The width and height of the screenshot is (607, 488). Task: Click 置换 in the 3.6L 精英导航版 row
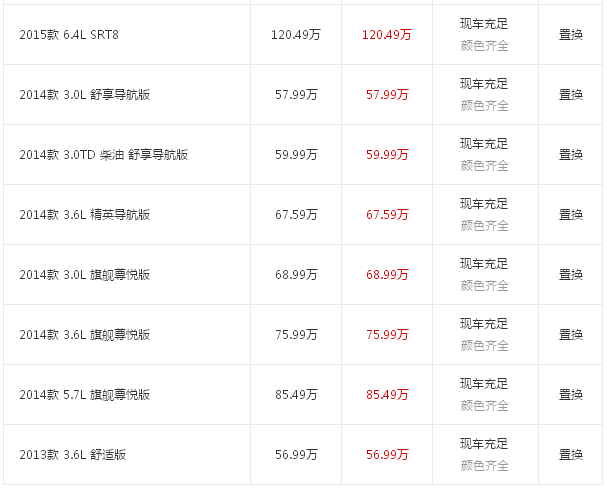tap(571, 215)
